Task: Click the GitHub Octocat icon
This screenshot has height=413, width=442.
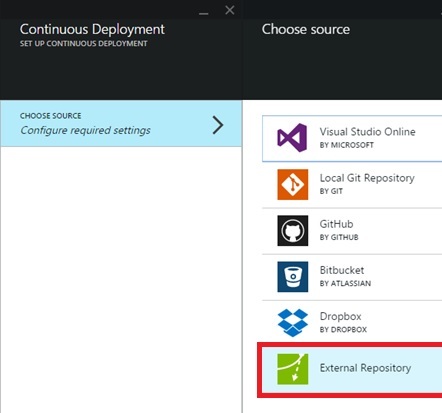Action: [x=293, y=230]
